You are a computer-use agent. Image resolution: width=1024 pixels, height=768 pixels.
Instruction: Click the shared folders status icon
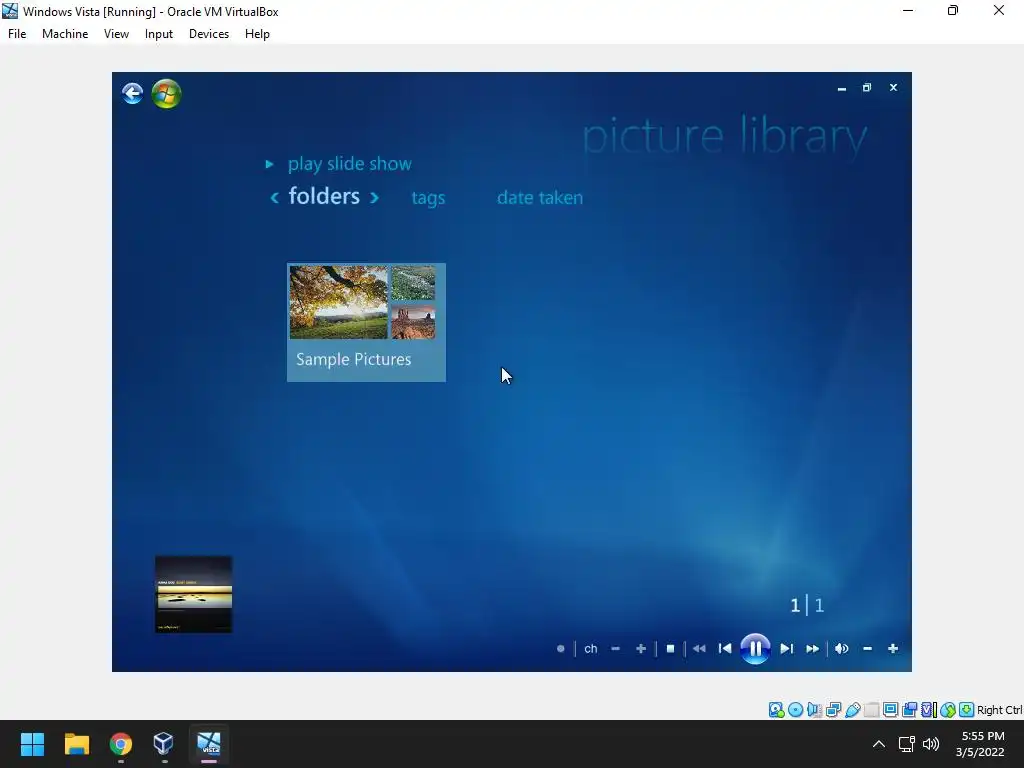click(x=871, y=710)
